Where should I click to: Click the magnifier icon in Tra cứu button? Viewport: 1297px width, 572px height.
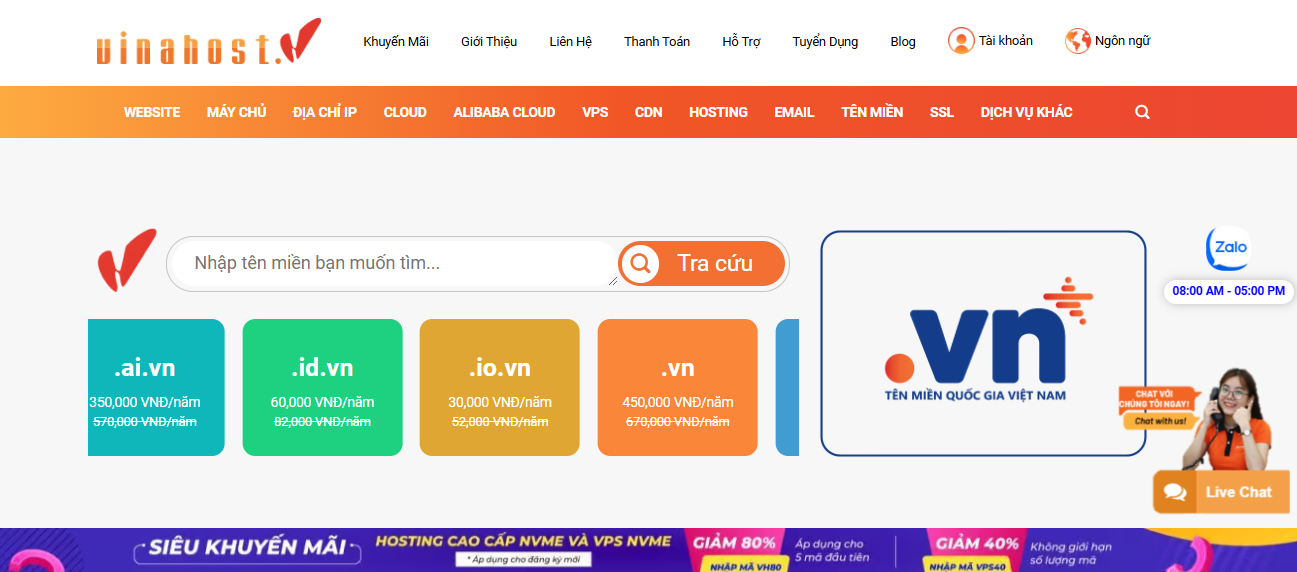[x=640, y=264]
